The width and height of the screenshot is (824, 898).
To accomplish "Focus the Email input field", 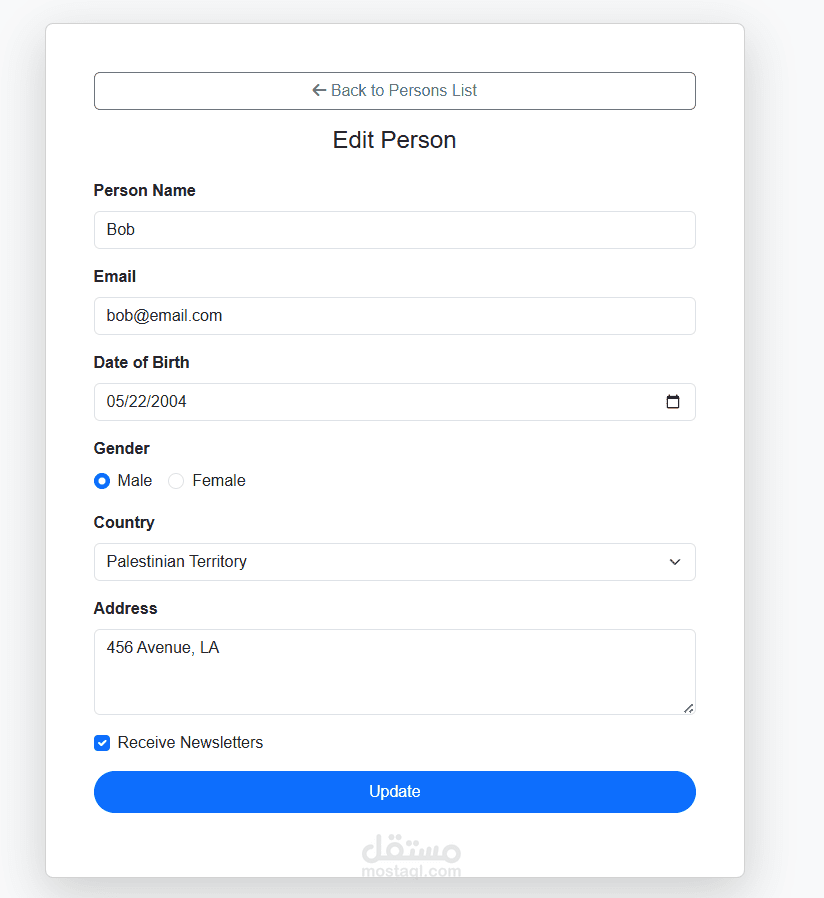I will (394, 316).
